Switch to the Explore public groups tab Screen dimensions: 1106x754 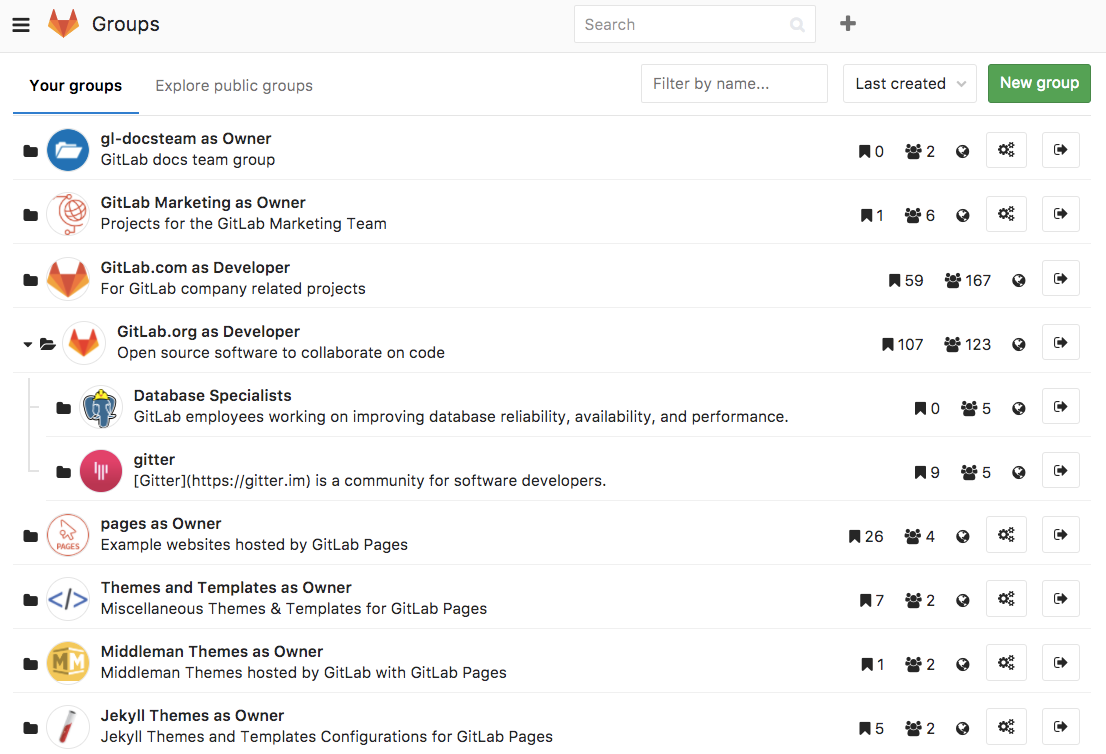[233, 85]
